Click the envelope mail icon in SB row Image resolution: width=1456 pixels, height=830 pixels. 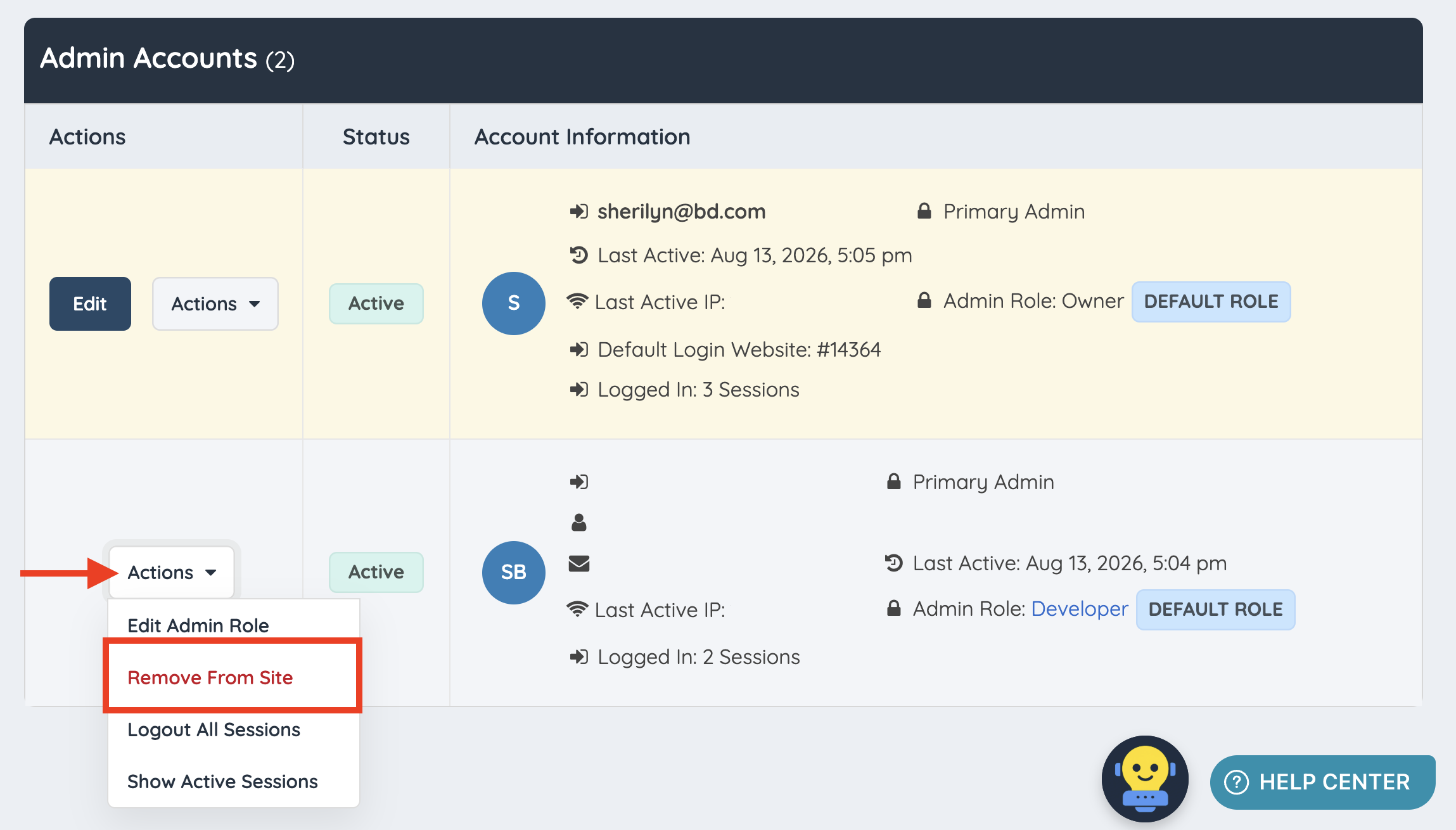tap(579, 563)
